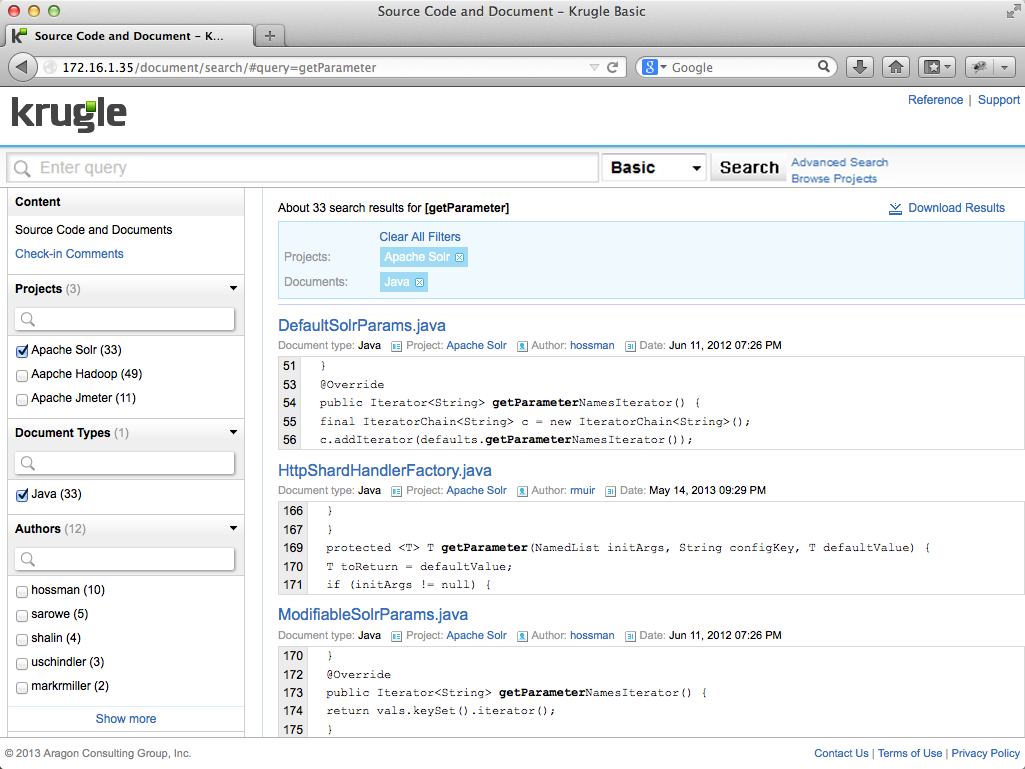Reload the page with the refresh icon
Image resolution: width=1025 pixels, height=769 pixels.
coord(613,67)
